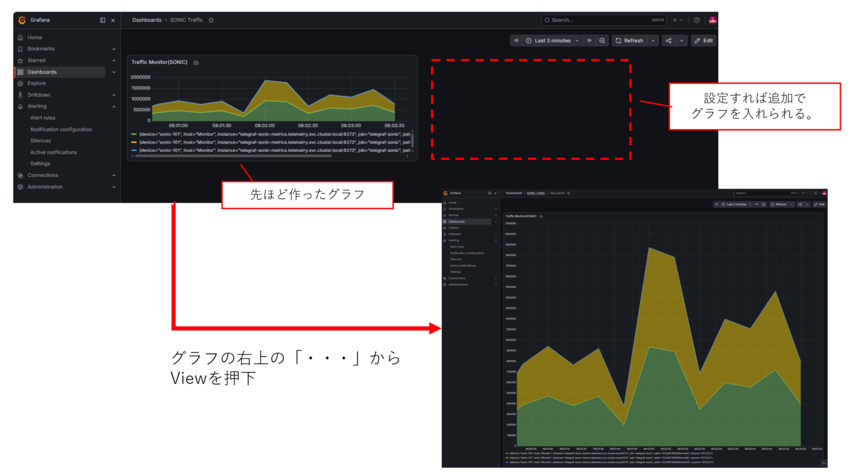Viewport: 850px width, 476px height.
Task: Click the Search field in the View panel window
Action: pyautogui.click(x=764, y=193)
